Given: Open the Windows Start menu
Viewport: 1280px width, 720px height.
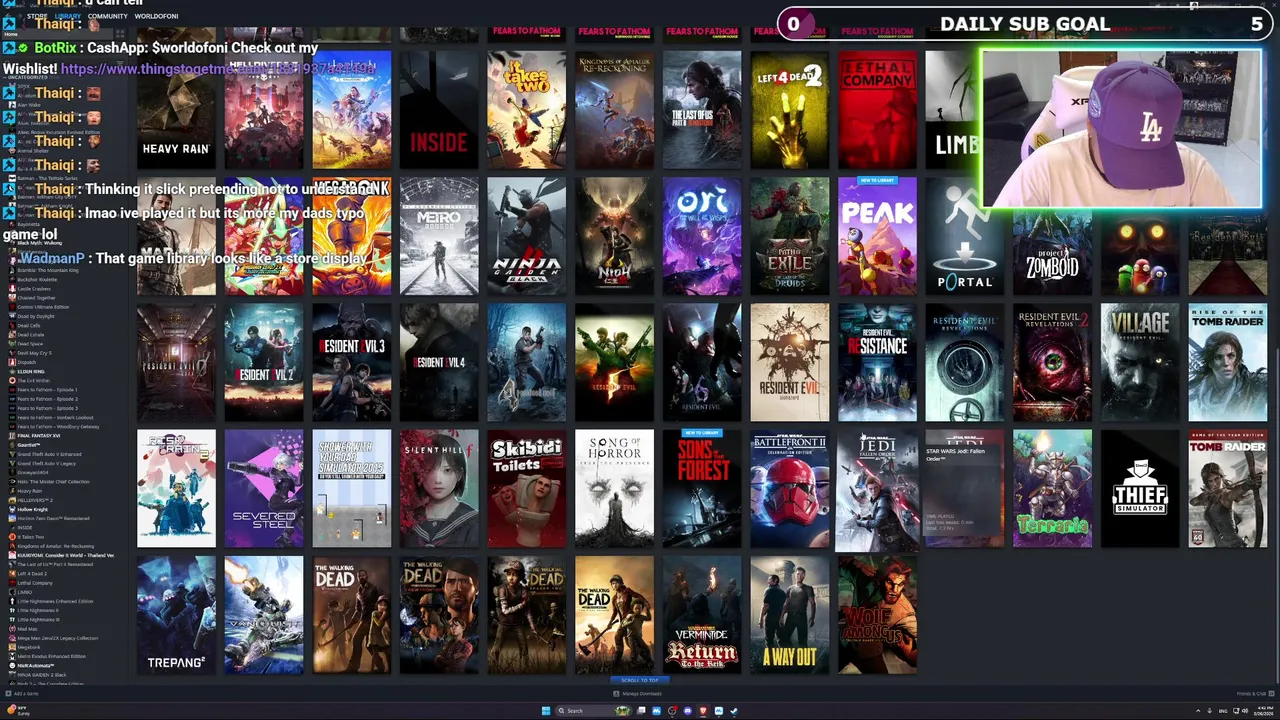Looking at the screenshot, I should pos(546,711).
